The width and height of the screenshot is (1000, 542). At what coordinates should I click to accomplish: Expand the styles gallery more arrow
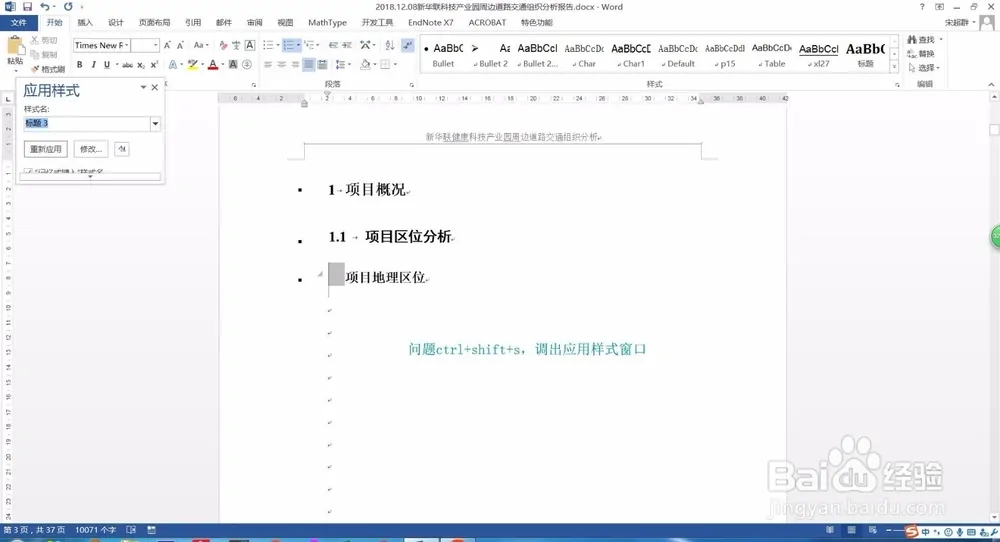coord(894,66)
